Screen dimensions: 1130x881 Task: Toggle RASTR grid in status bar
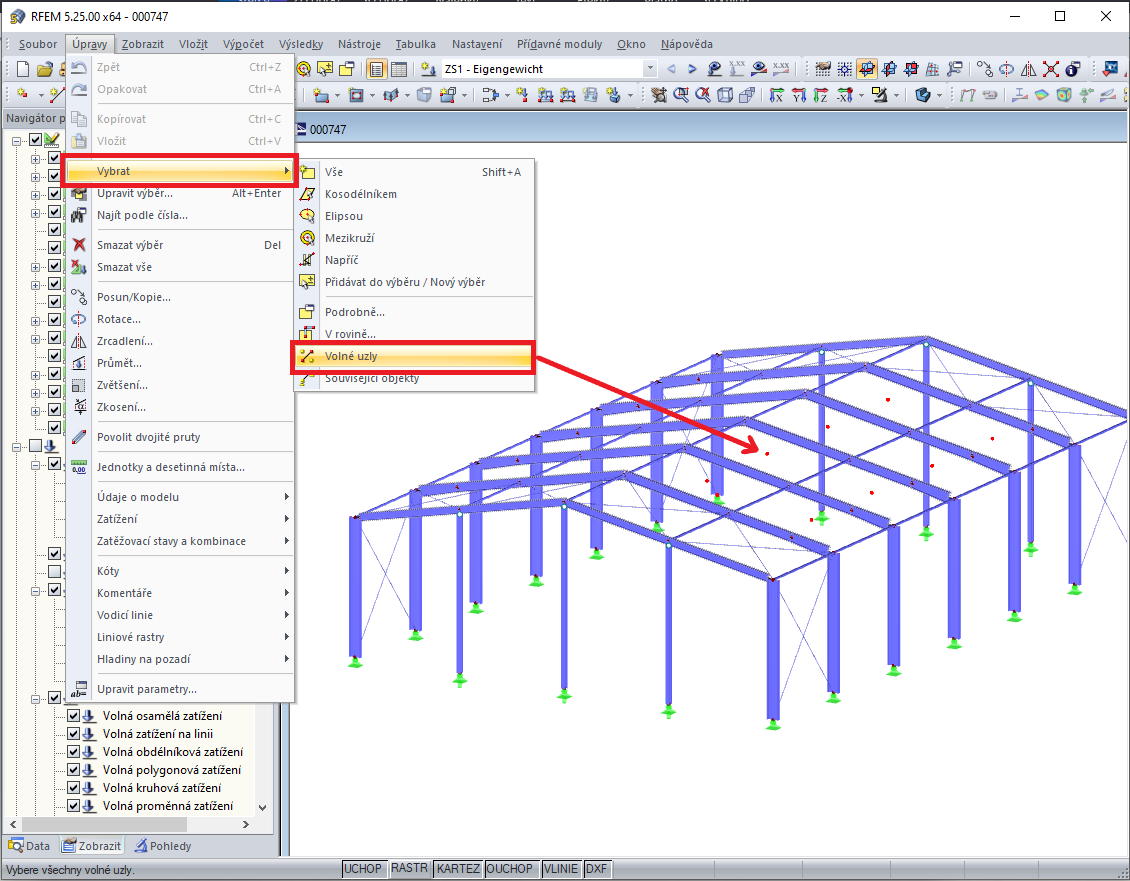click(409, 869)
